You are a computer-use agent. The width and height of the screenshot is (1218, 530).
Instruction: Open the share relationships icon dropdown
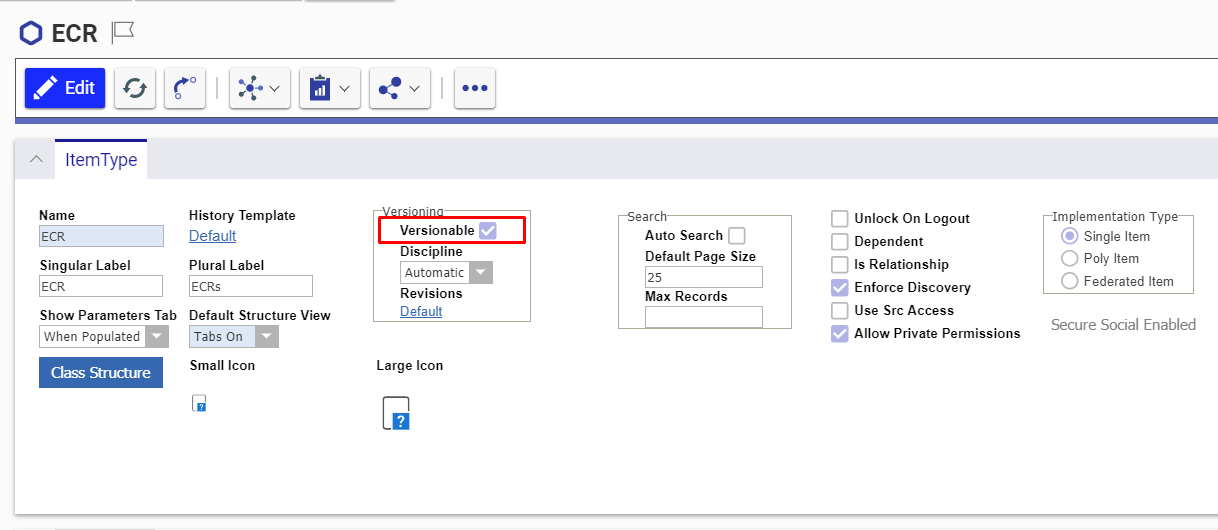pos(399,88)
